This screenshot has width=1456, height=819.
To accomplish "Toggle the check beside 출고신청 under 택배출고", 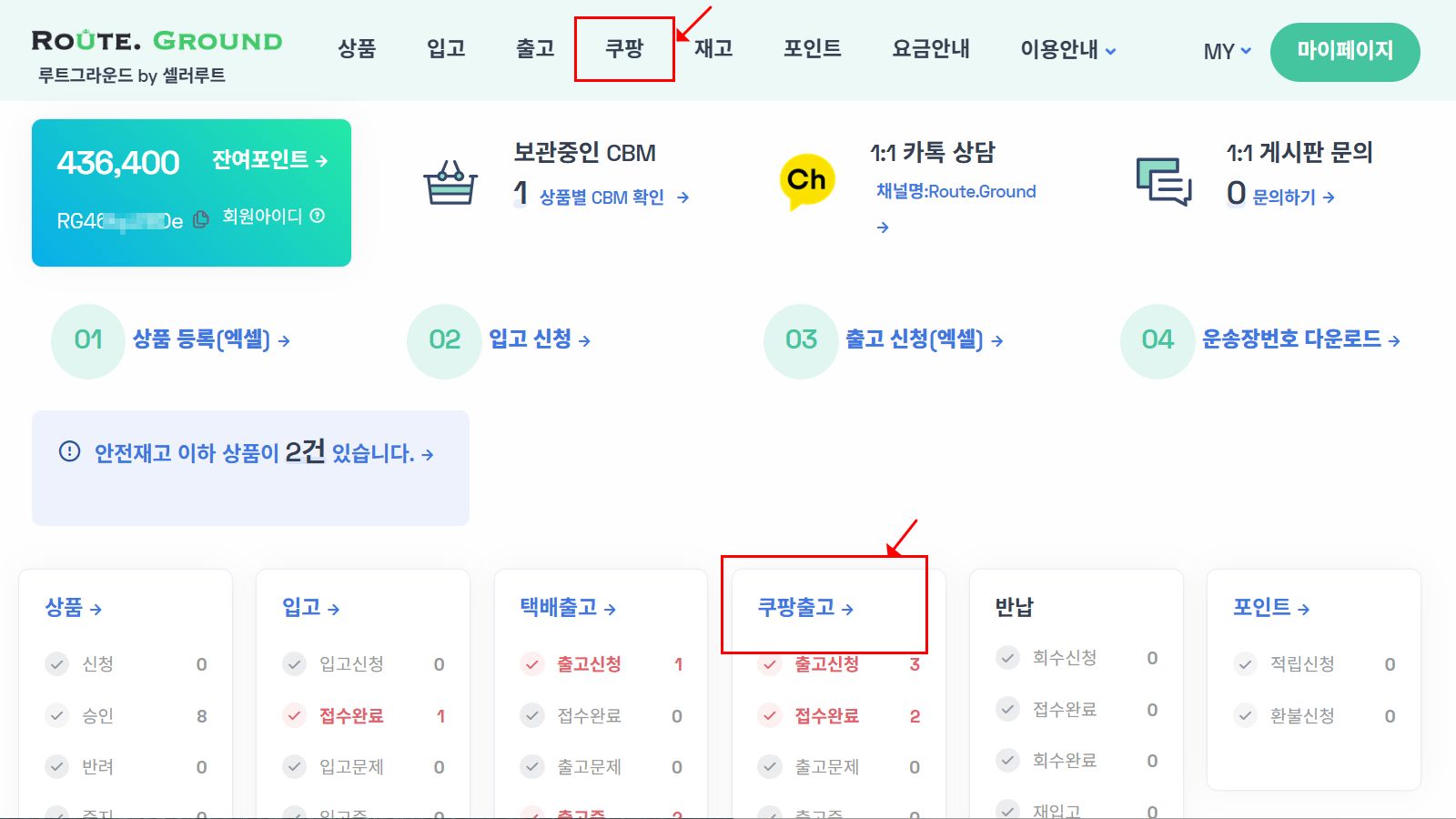I will coord(531,664).
